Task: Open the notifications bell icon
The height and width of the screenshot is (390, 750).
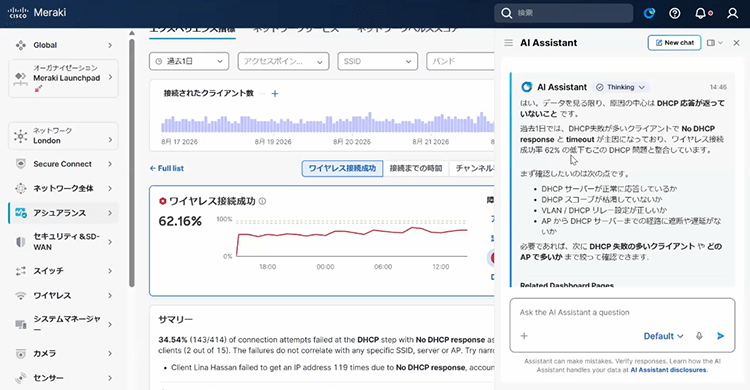Action: tap(700, 13)
